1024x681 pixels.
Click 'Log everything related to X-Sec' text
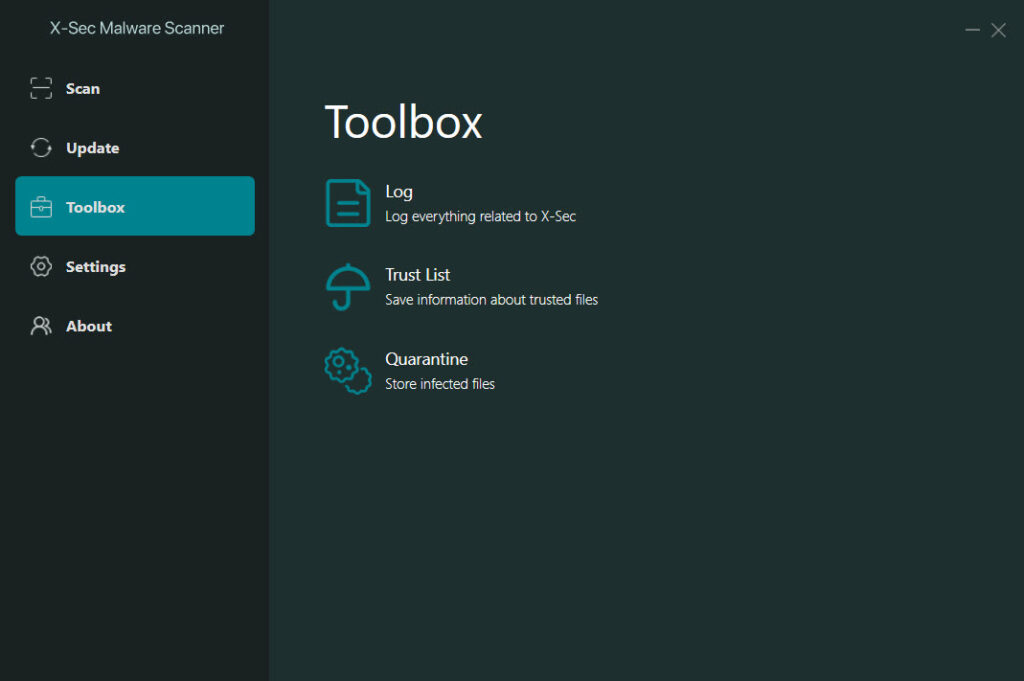481,217
